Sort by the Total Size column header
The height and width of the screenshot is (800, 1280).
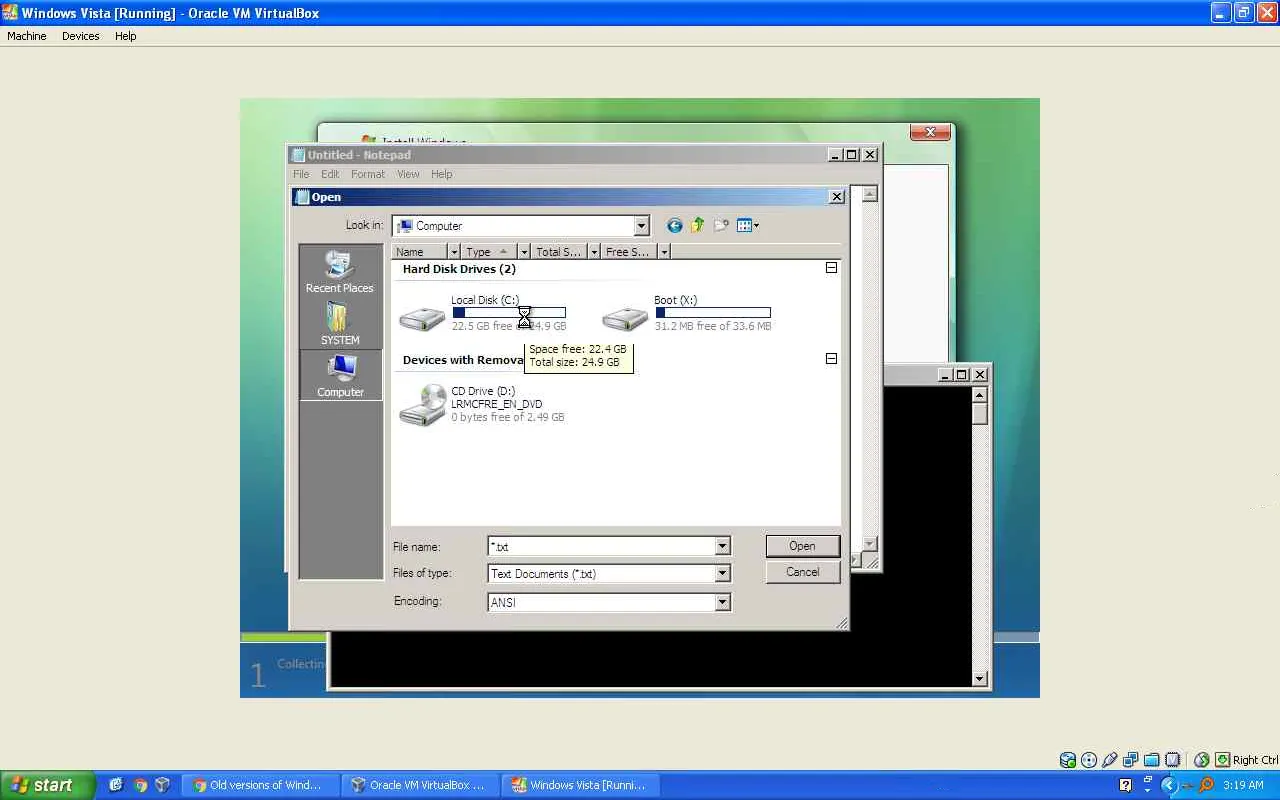point(560,252)
